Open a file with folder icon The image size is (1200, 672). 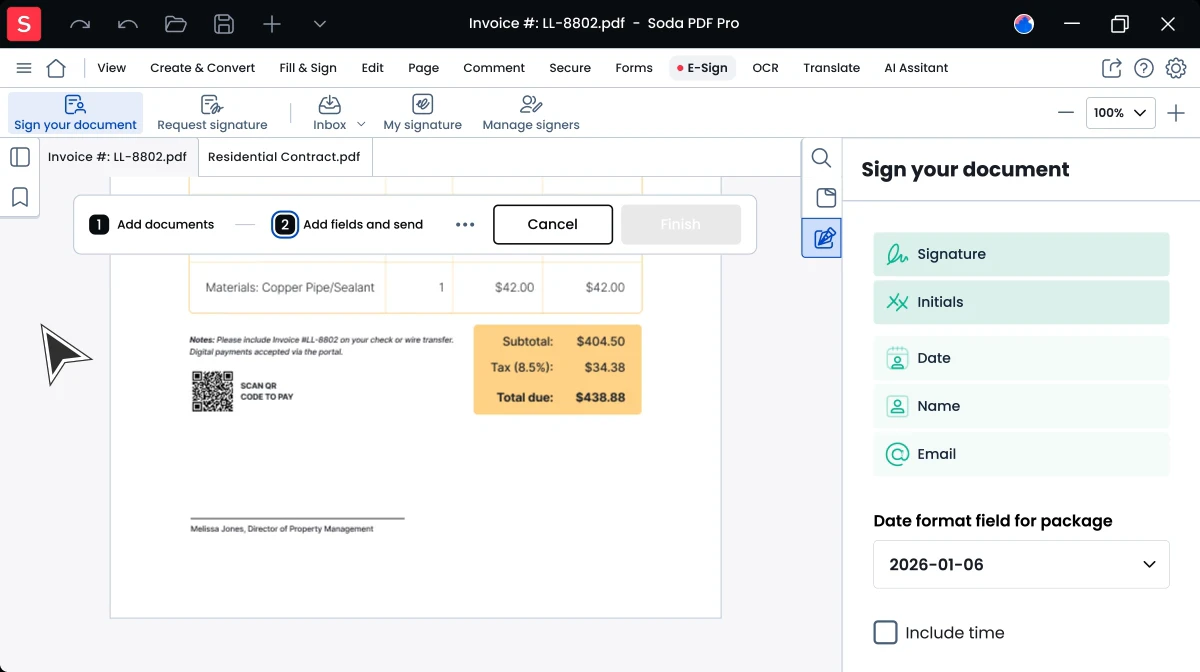tap(176, 24)
